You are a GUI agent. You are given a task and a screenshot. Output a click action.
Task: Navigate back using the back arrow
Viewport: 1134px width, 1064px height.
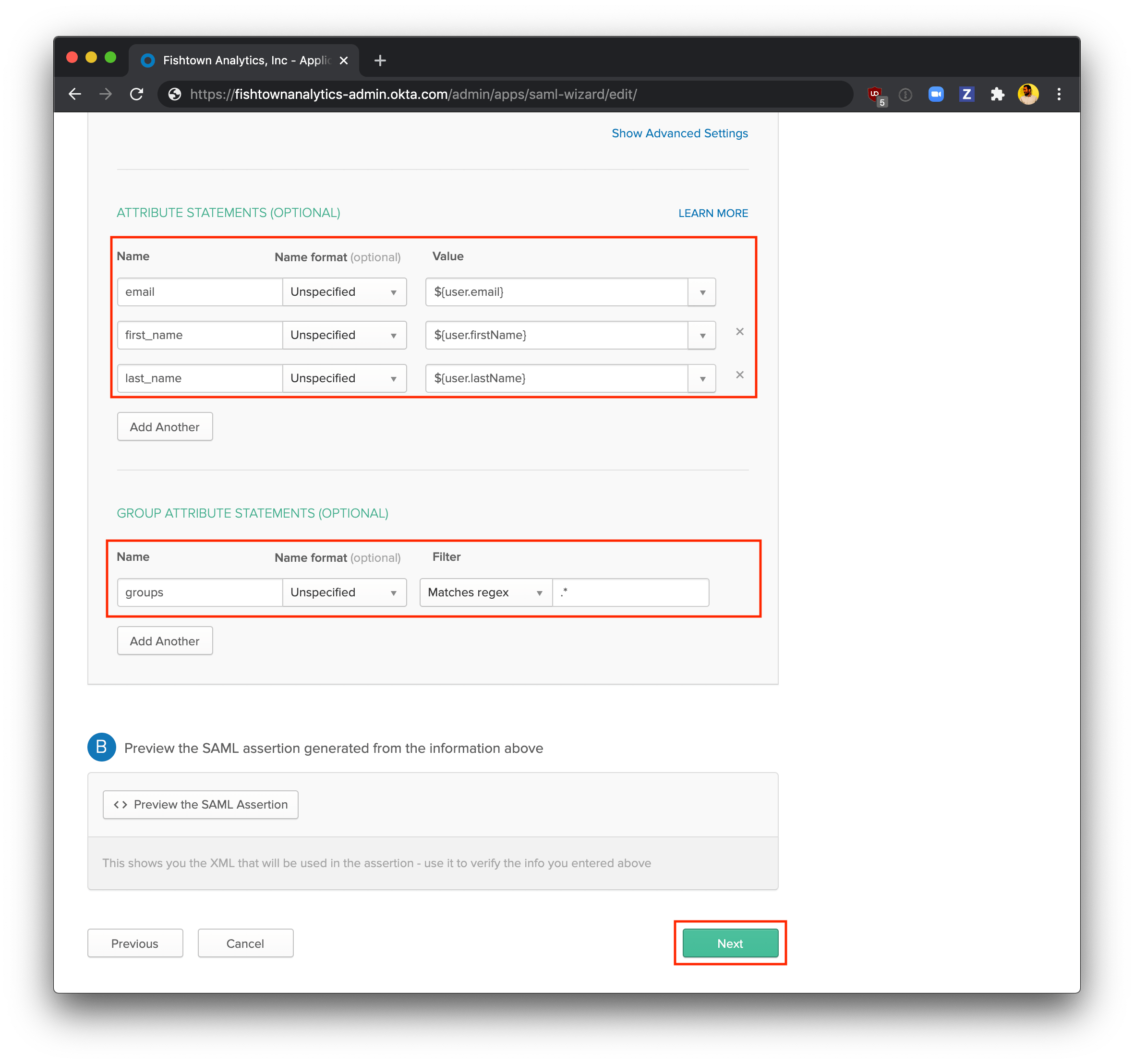coord(75,94)
